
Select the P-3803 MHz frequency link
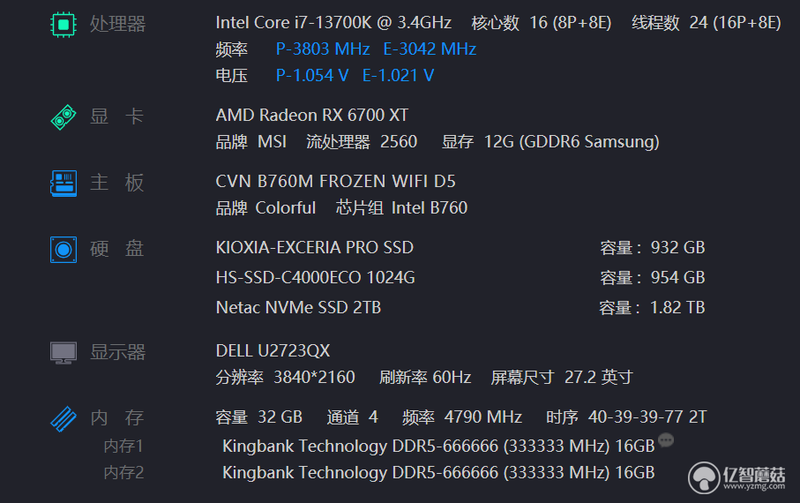[x=322, y=49]
